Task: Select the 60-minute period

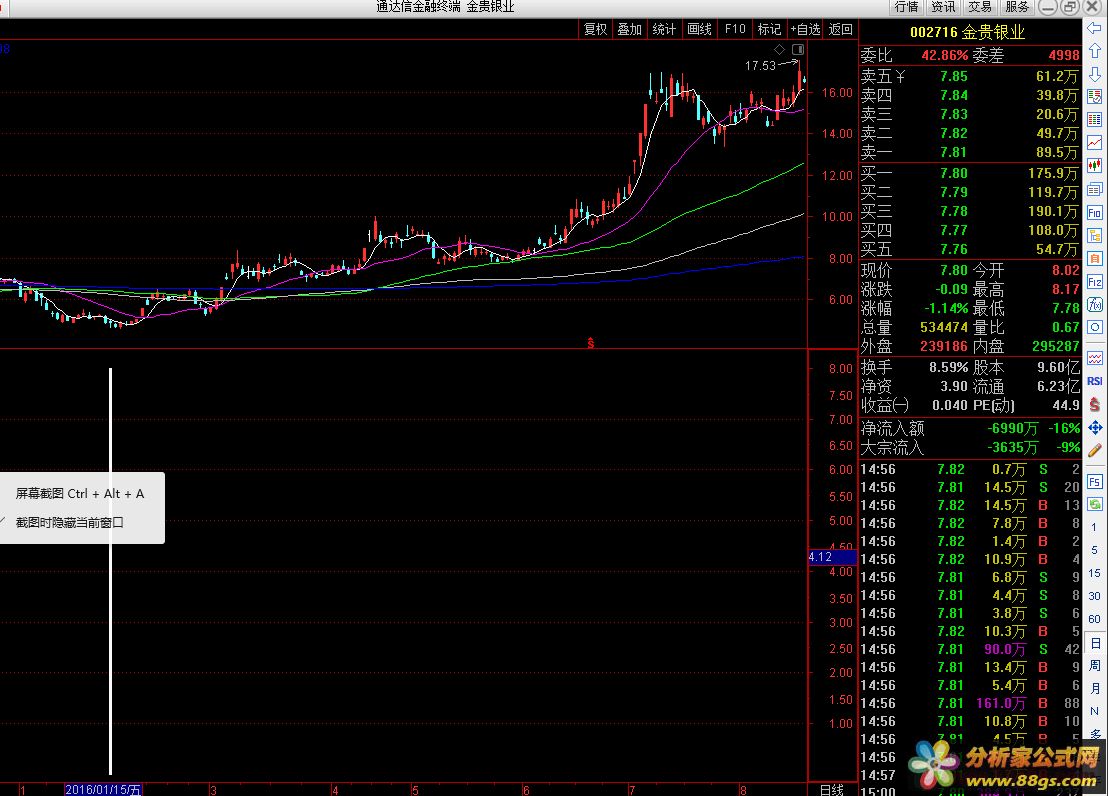Action: (1094, 619)
